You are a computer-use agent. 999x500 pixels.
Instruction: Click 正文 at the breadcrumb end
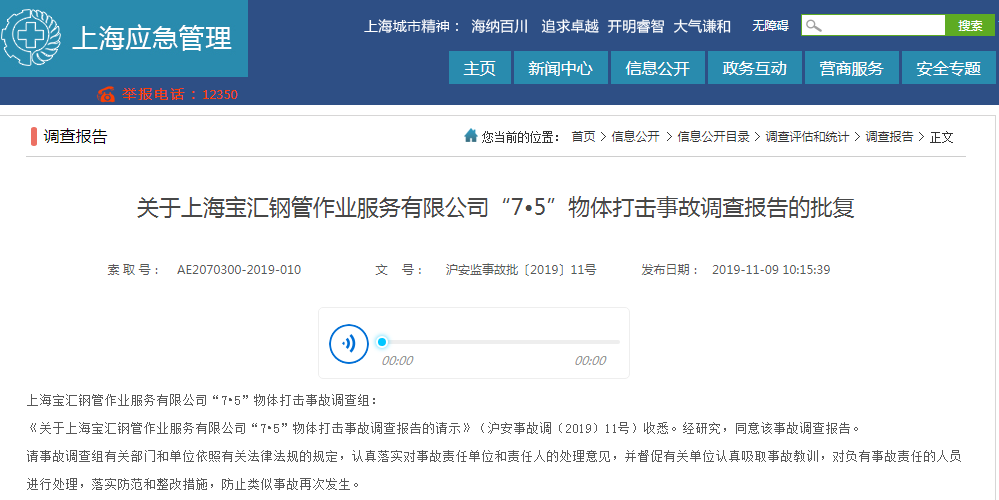click(x=942, y=136)
